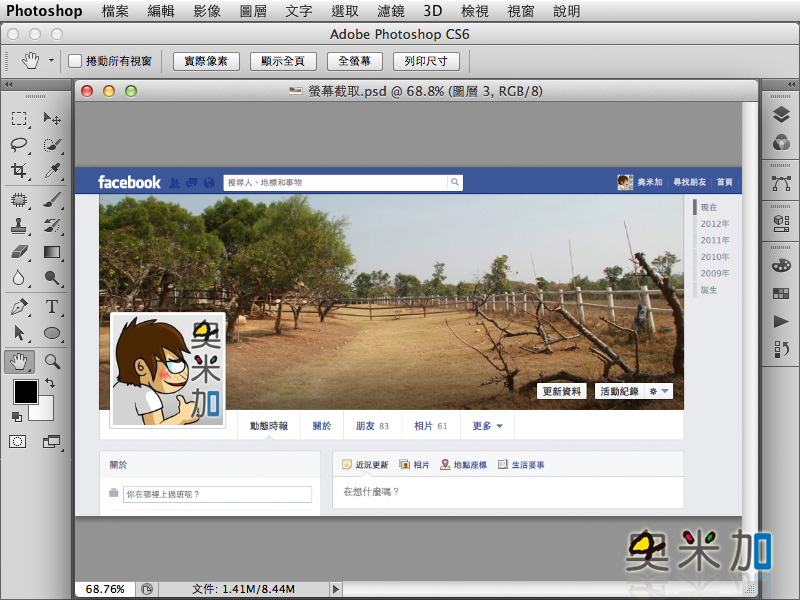Activate the Eraser tool
The width and height of the screenshot is (800, 600).
pyautogui.click(x=19, y=252)
